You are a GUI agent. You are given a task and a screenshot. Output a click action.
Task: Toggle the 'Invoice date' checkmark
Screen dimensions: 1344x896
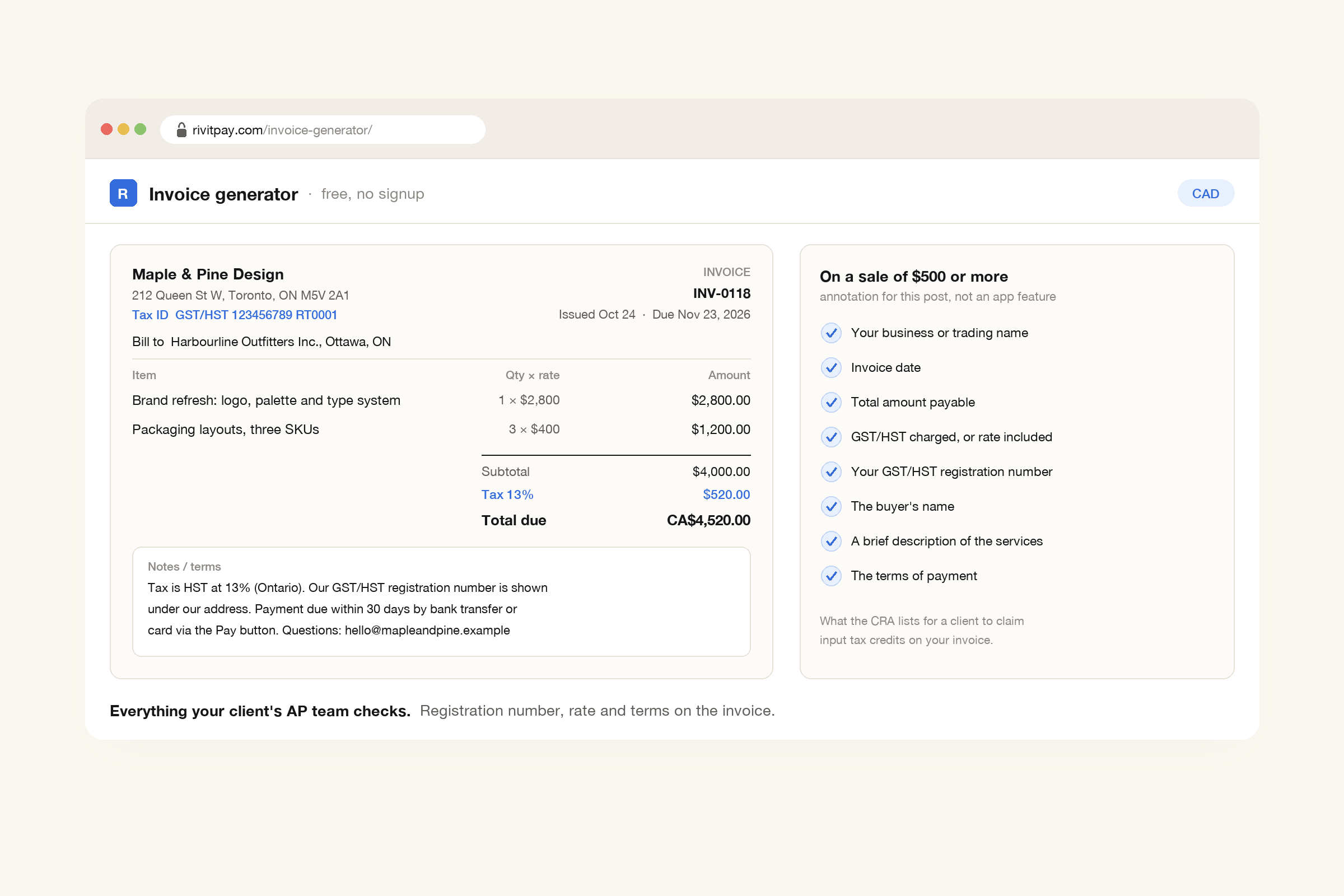(x=832, y=367)
